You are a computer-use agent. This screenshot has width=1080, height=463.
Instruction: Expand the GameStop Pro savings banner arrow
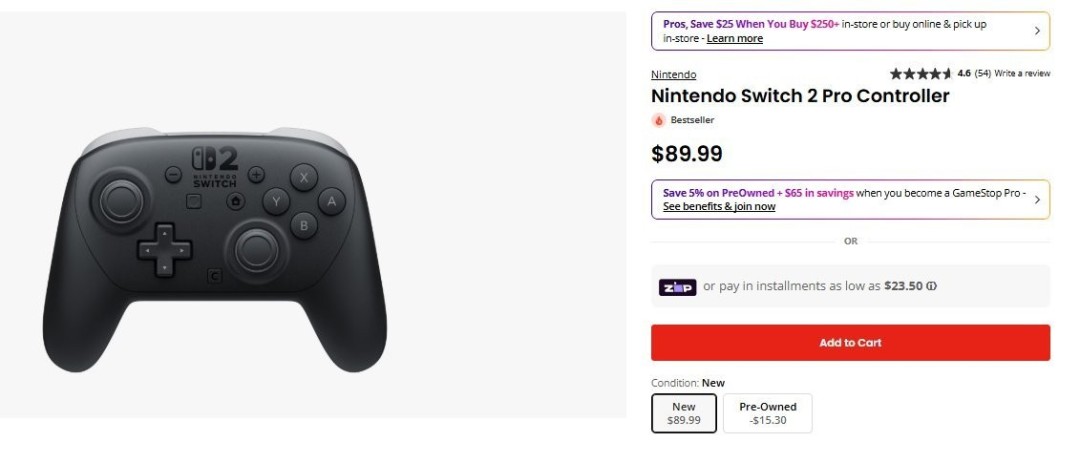tap(1037, 200)
